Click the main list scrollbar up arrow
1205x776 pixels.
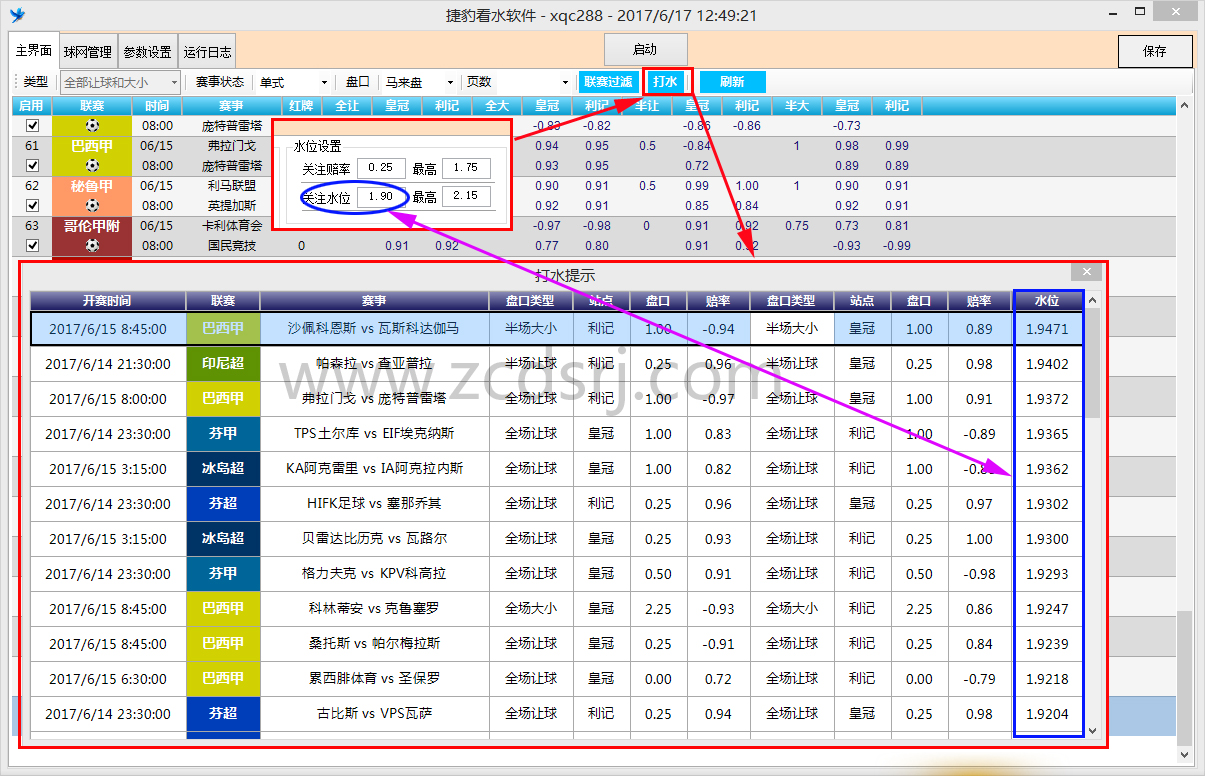(x=1184, y=106)
